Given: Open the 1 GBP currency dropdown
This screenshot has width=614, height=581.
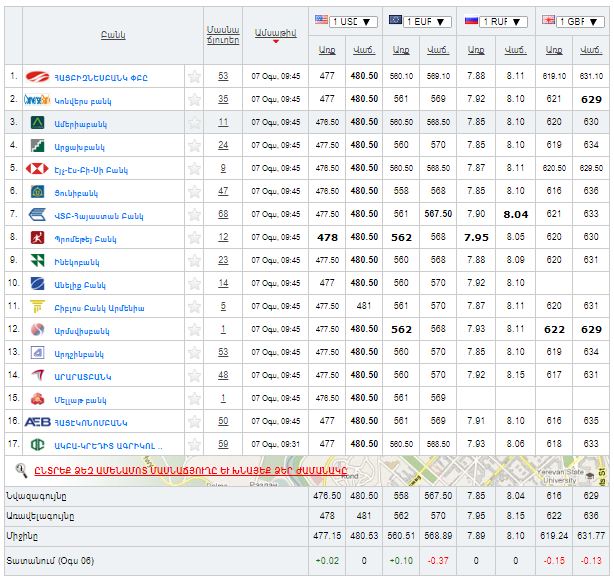Looking at the screenshot, I should pos(578,21).
